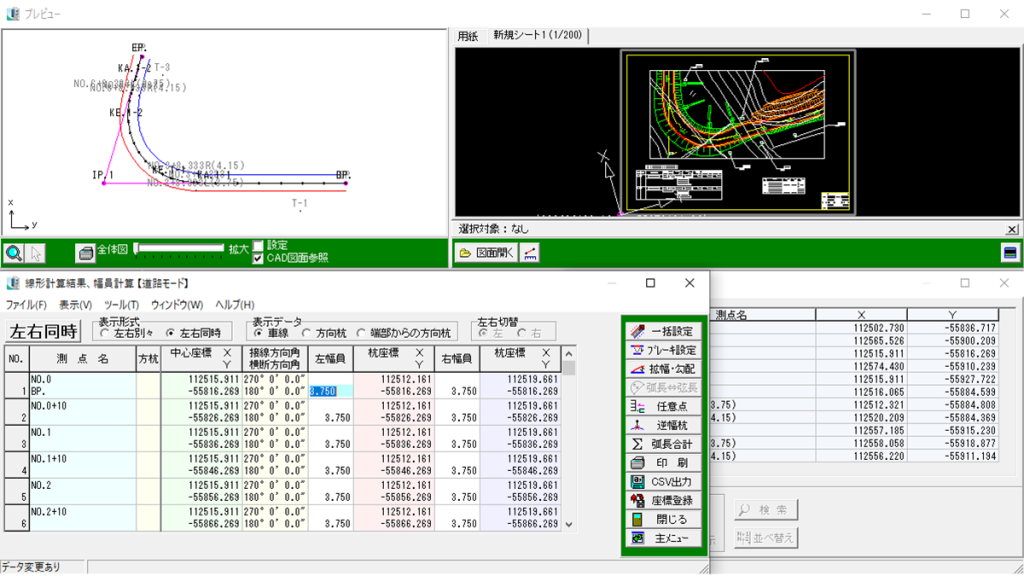Select the 左右別々 display format radio
Viewport: 1024px width, 576px height.
click(x=106, y=333)
